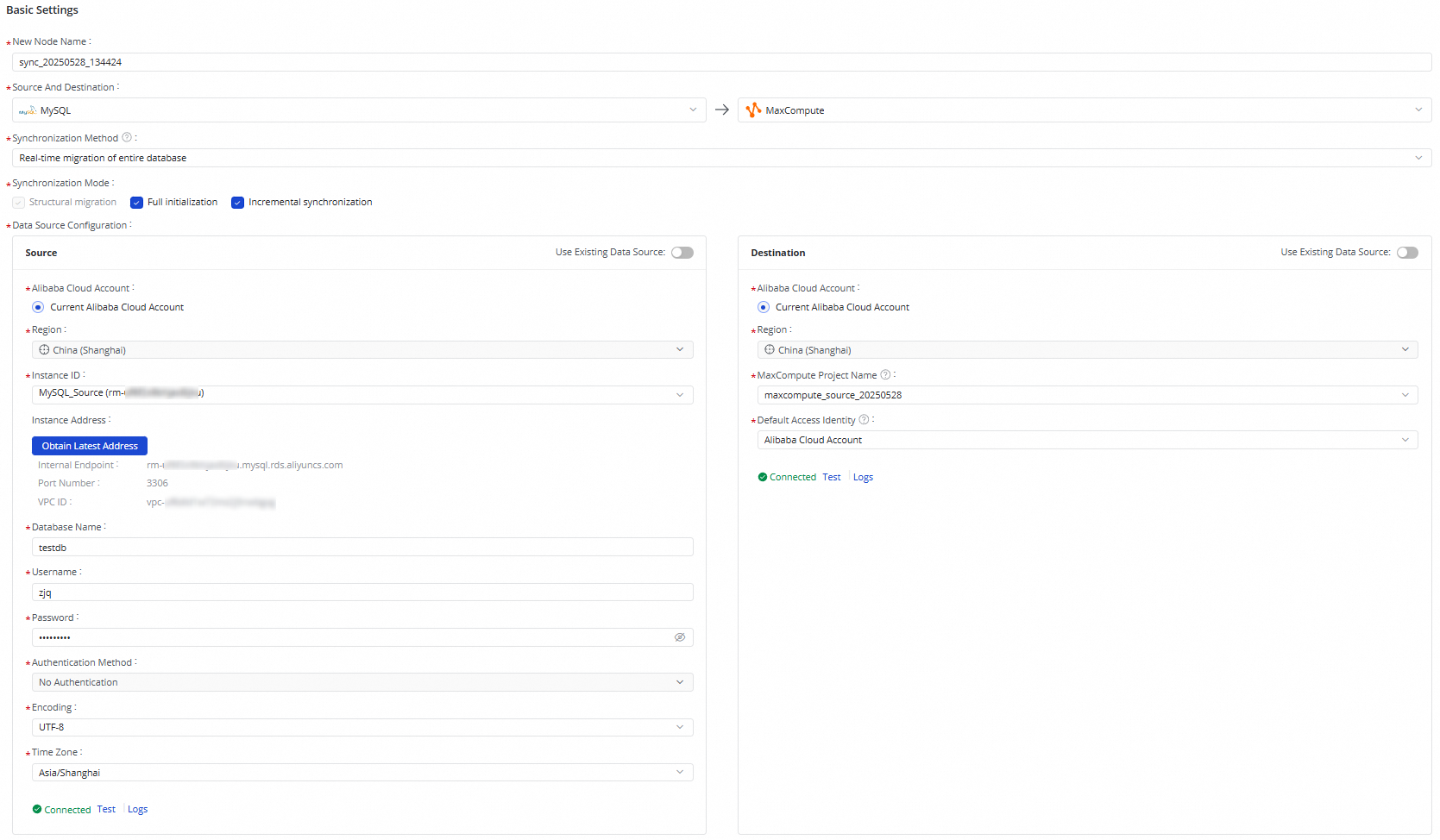Image resolution: width=1440 pixels, height=840 pixels.
Task: Open the Time Zone dropdown
Action: 362,773
